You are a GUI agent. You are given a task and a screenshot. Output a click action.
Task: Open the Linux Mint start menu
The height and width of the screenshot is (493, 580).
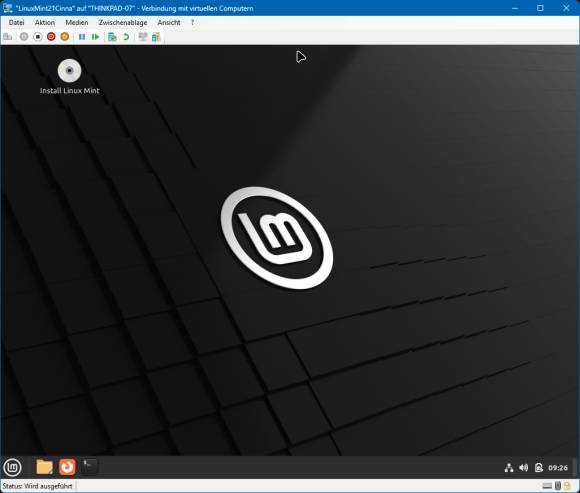(12, 467)
